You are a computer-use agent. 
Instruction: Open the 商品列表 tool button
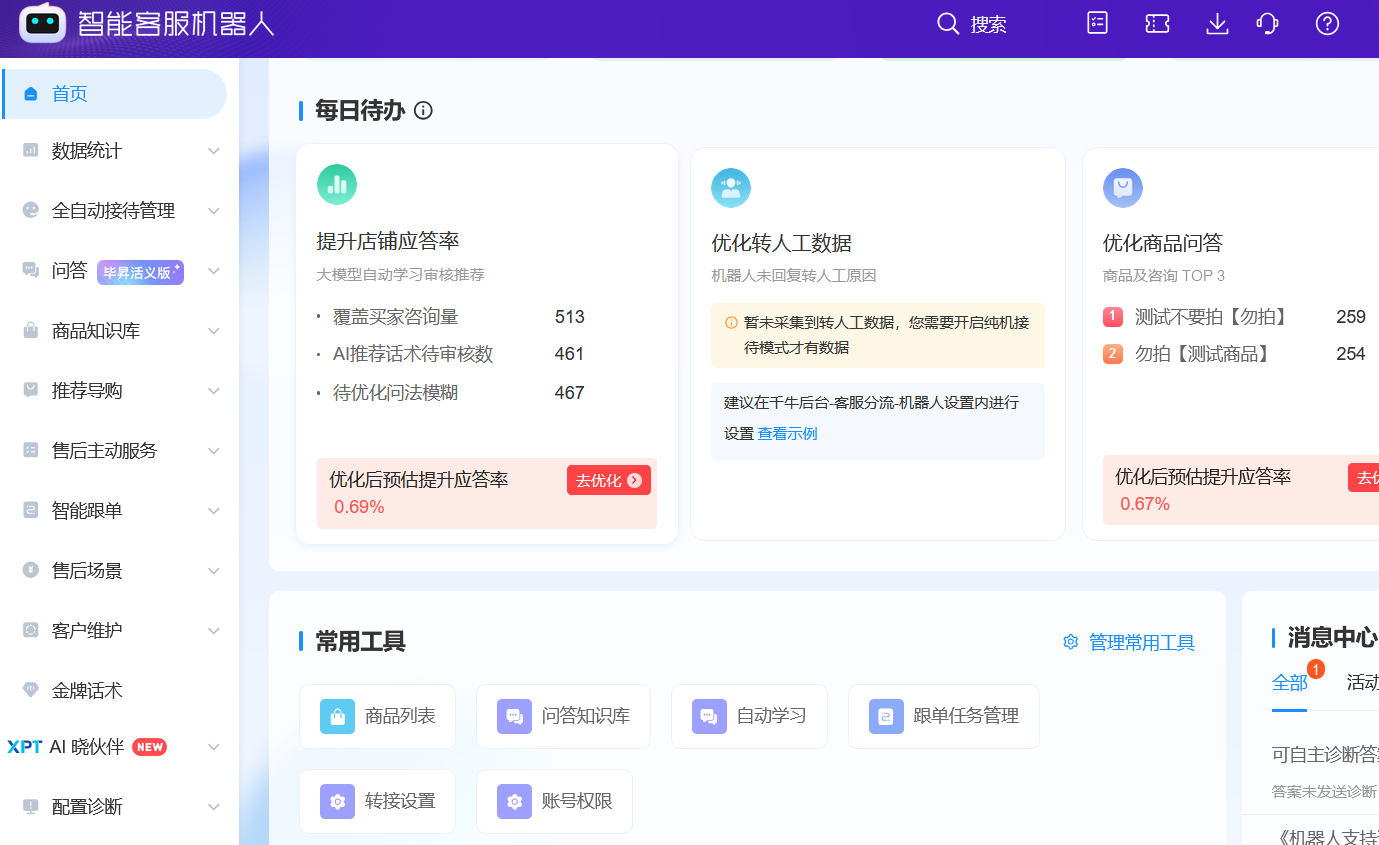377,716
